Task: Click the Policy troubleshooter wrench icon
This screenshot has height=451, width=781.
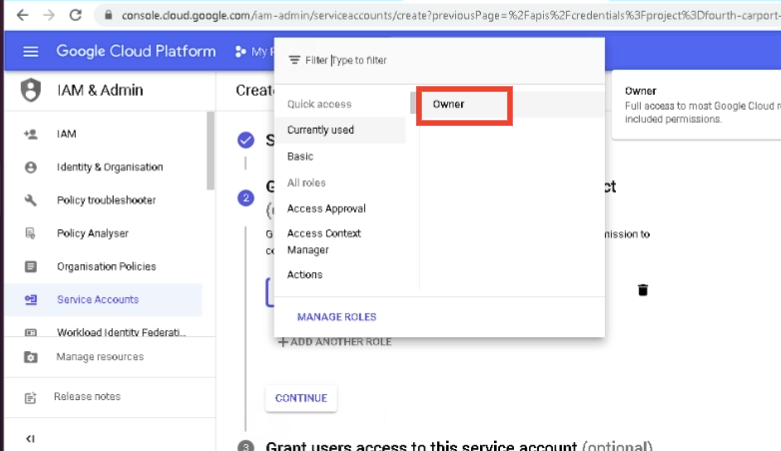Action: [x=30, y=200]
